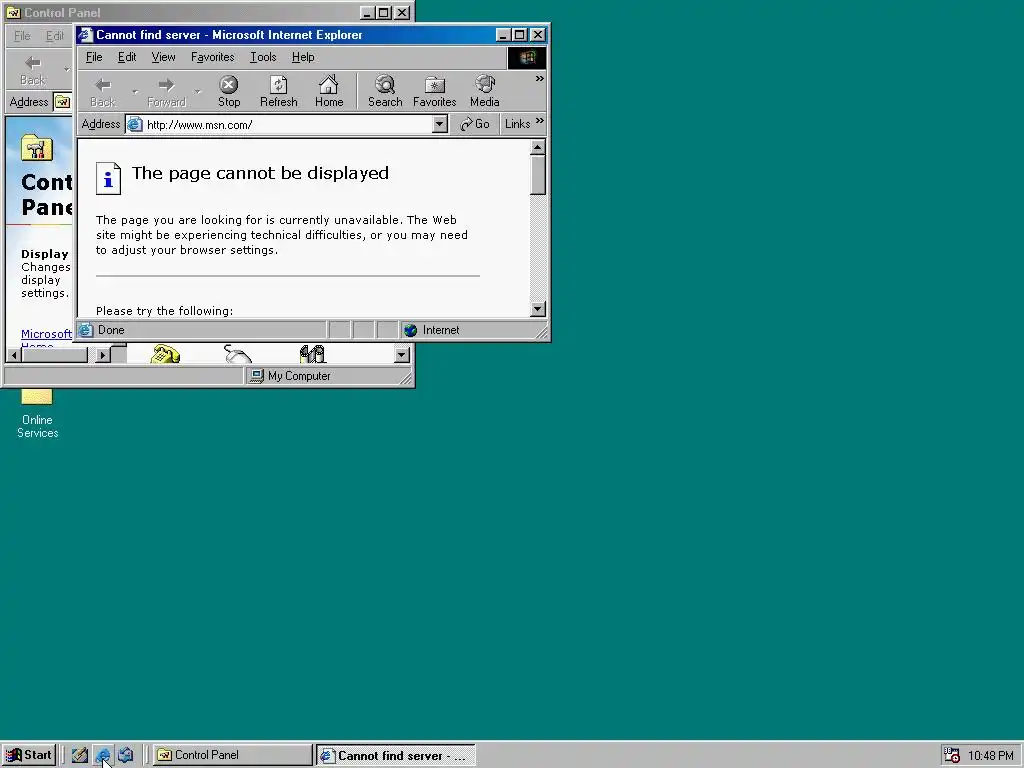Open the Favorites toolbar button
1024x768 pixels.
[x=434, y=91]
